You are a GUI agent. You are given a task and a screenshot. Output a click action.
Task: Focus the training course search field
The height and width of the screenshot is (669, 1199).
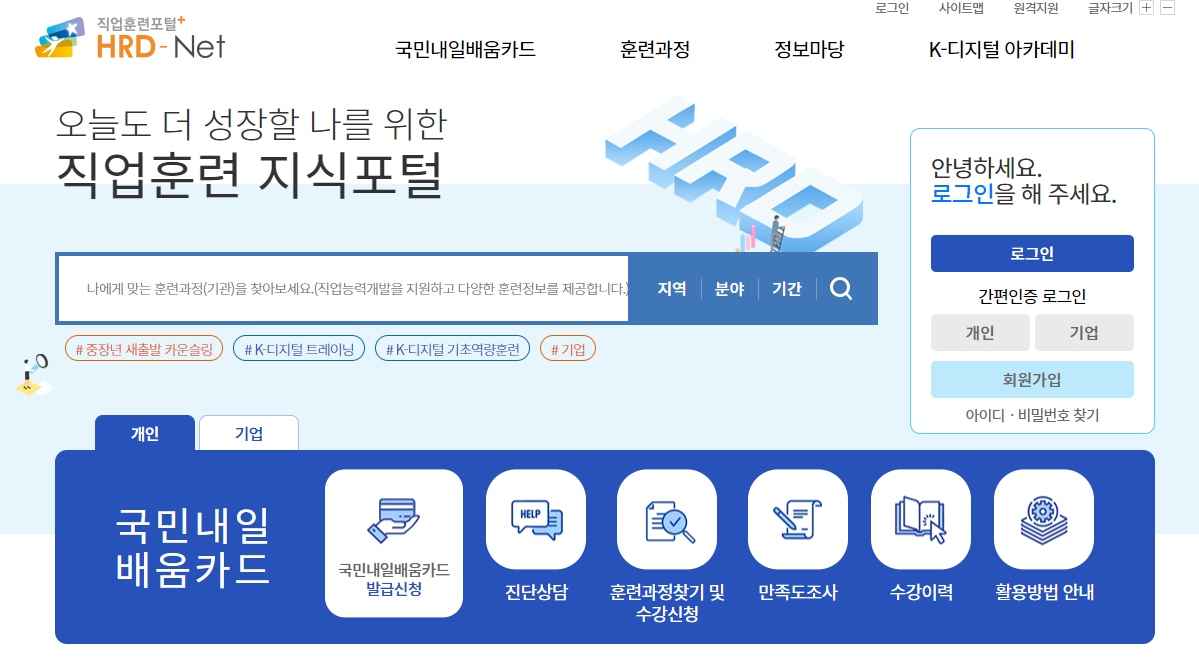point(343,289)
